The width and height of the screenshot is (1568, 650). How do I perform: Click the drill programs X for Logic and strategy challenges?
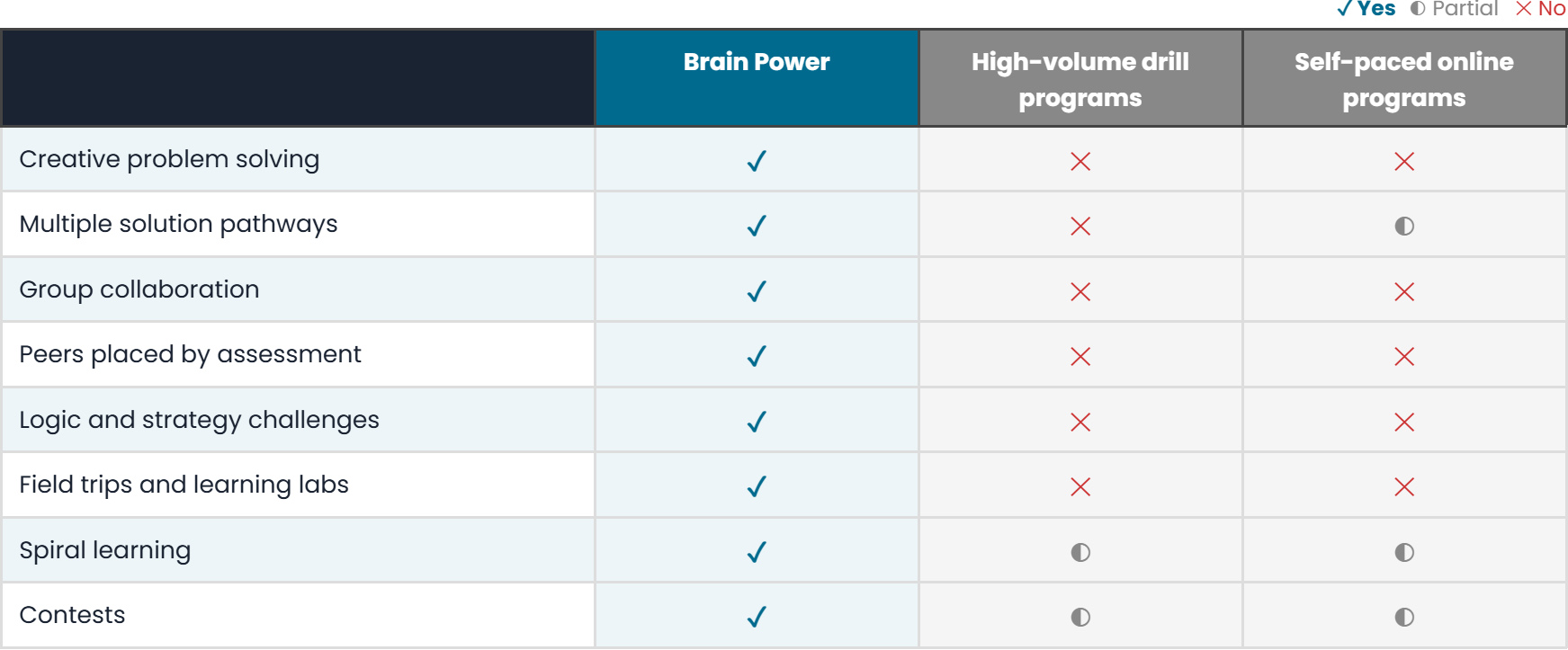click(x=1080, y=422)
